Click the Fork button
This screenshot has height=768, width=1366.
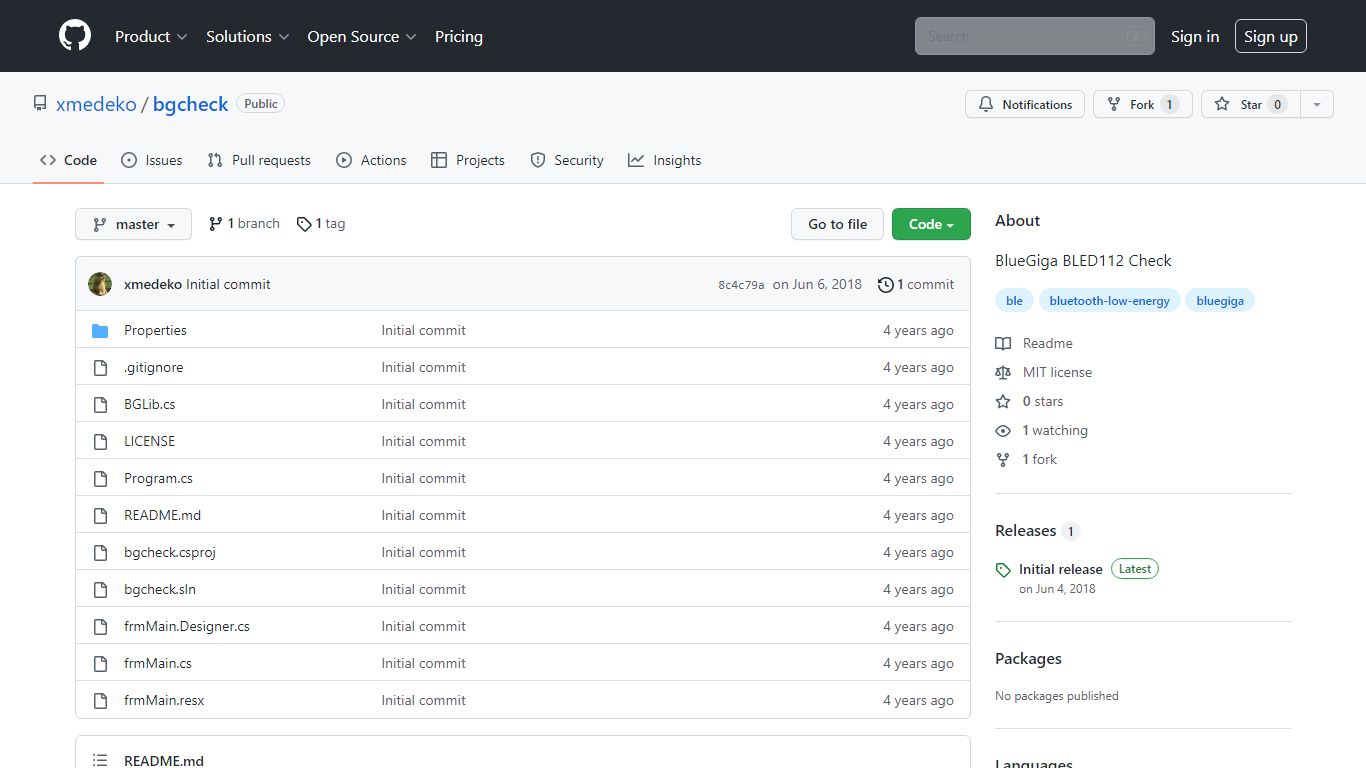[x=1143, y=104]
